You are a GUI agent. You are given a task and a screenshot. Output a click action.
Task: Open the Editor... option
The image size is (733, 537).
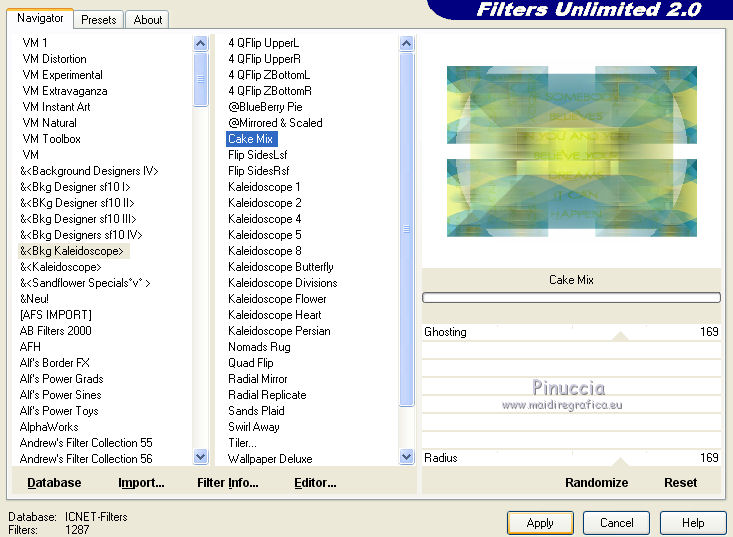[315, 482]
